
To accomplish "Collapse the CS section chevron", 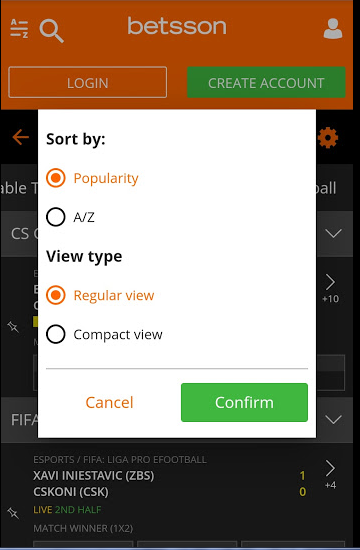I will 333,233.
